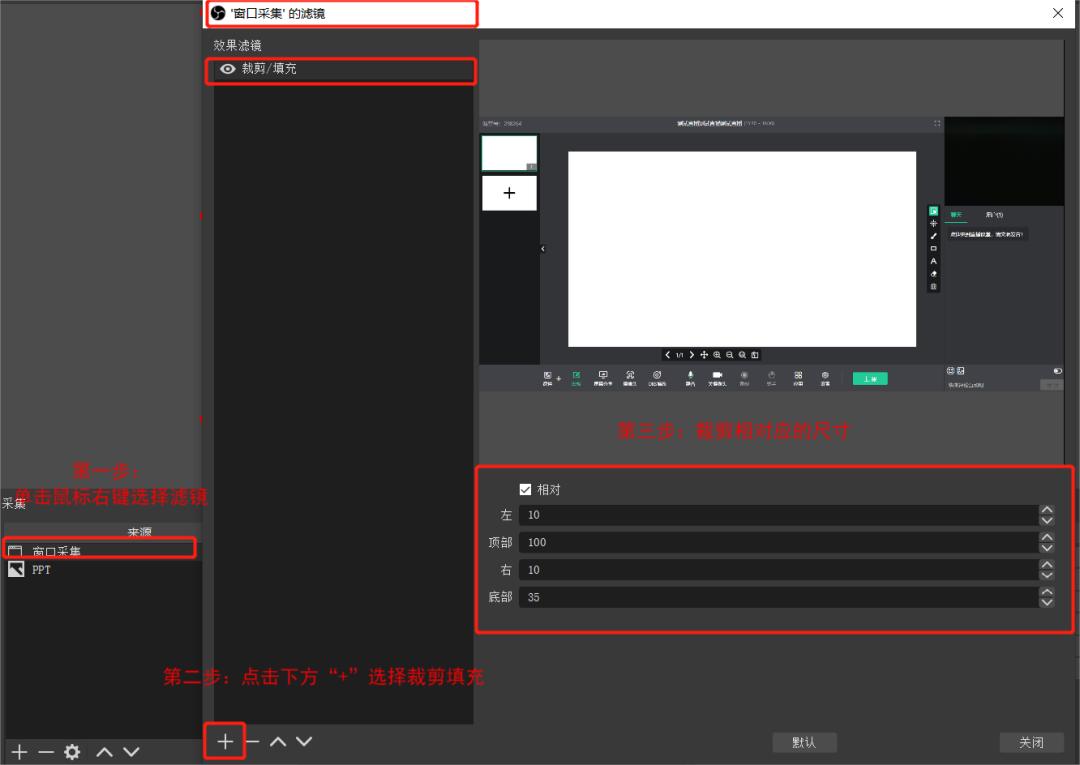The height and width of the screenshot is (765, 1080).
Task: Move the selected source up with arrow icon
Action: [103, 751]
